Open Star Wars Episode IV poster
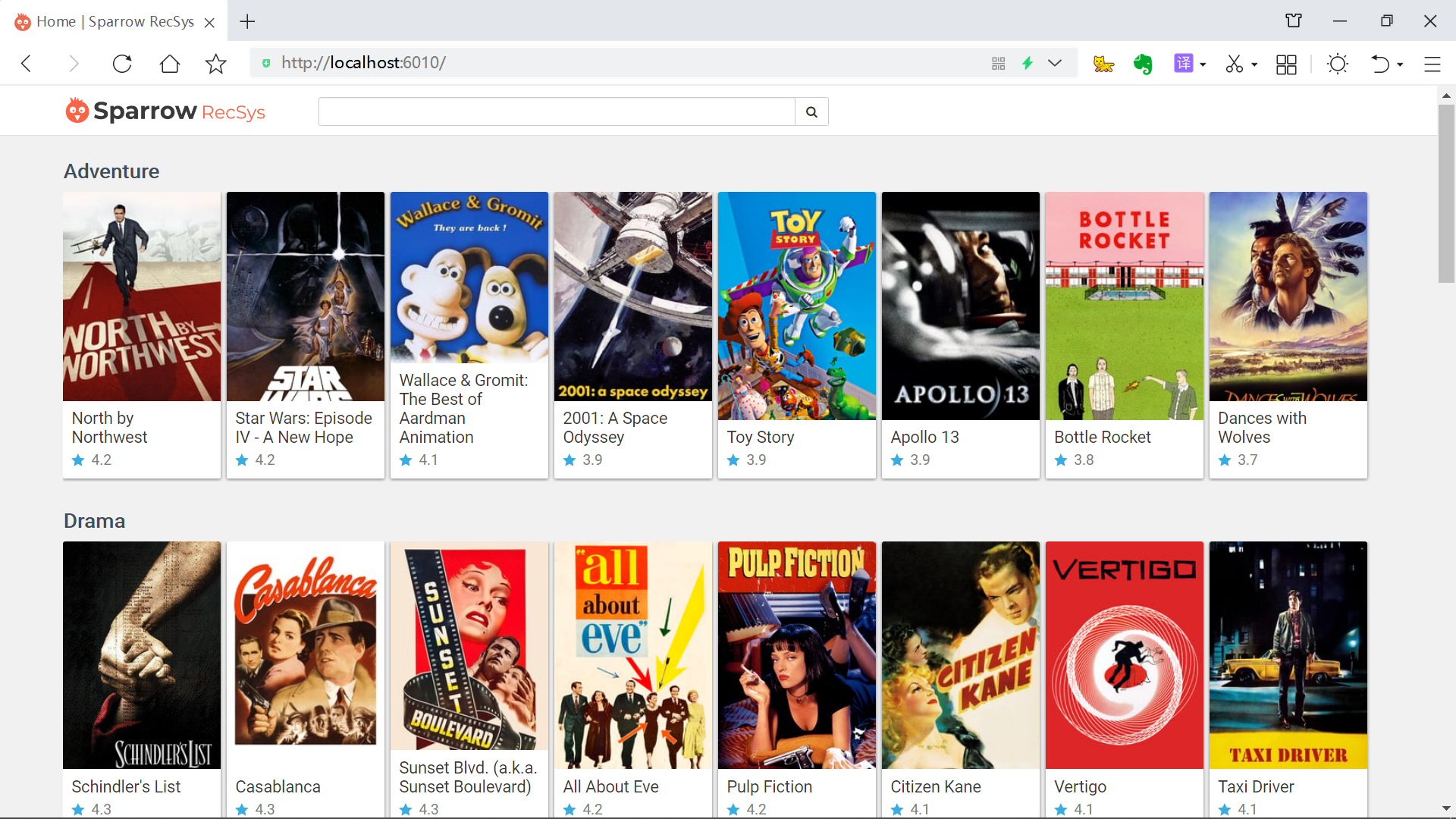Image resolution: width=1456 pixels, height=819 pixels. pos(306,297)
